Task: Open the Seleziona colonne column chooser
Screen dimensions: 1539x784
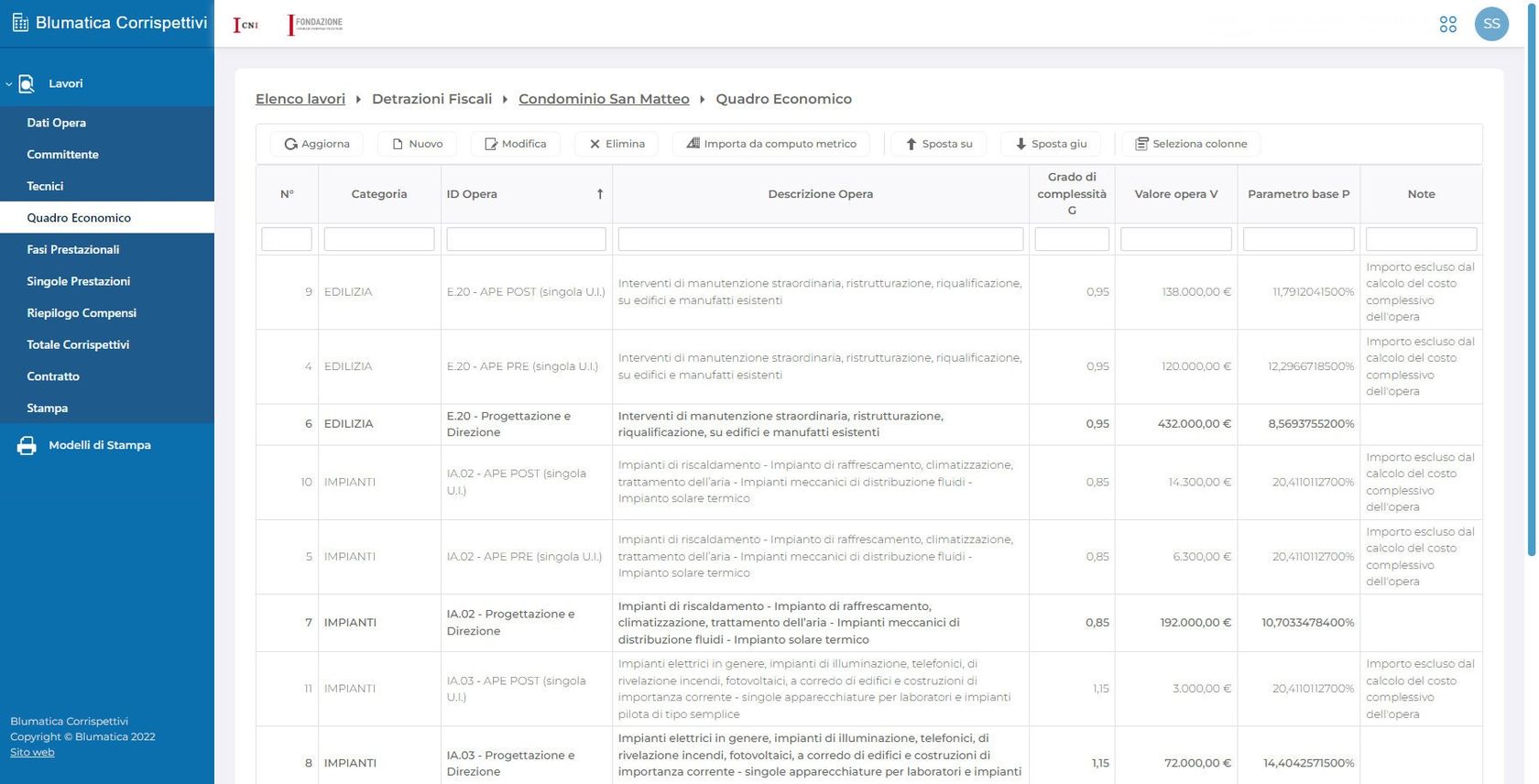Action: [x=1191, y=144]
